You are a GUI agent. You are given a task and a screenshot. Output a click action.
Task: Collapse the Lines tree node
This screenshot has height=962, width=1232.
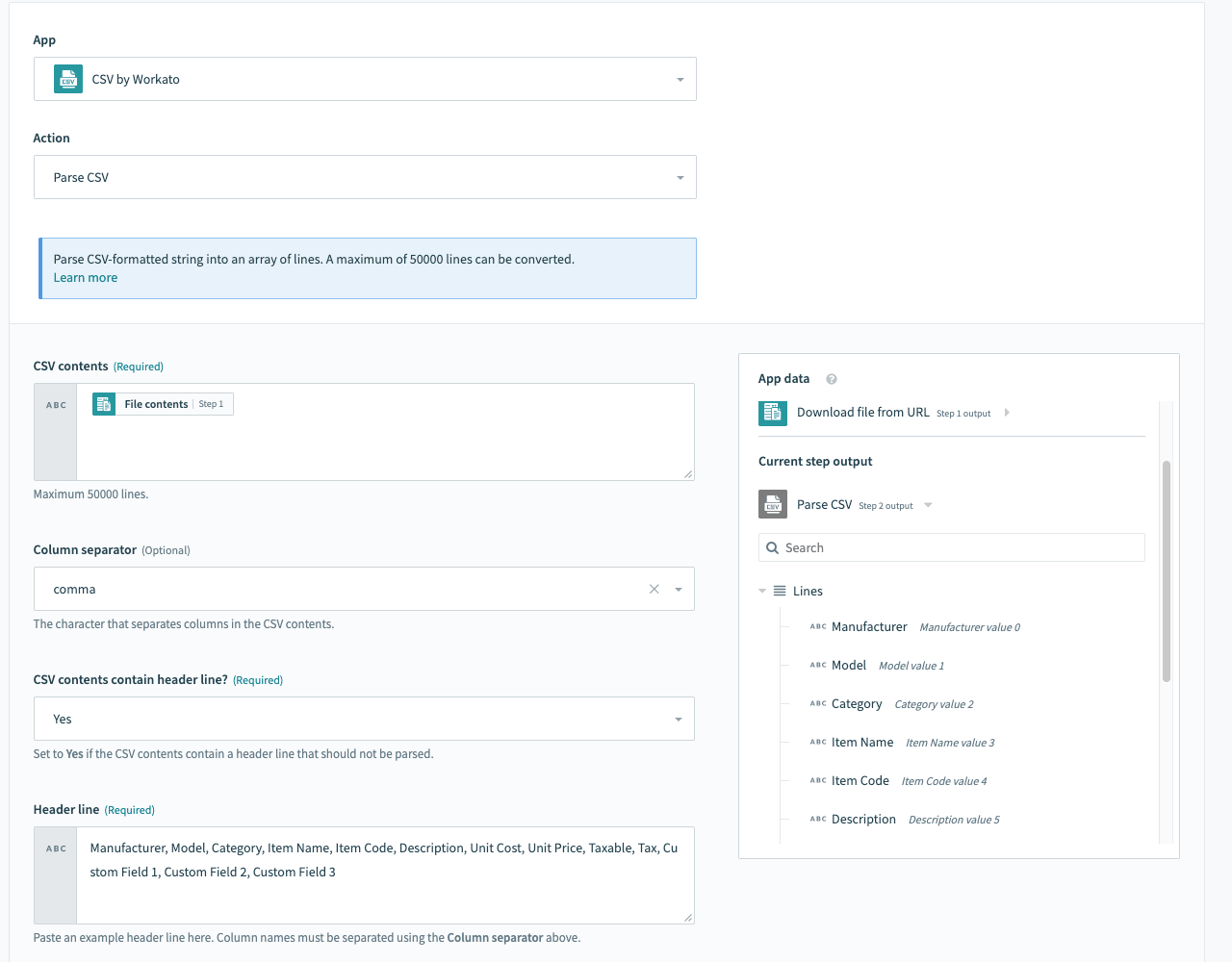[x=760, y=590]
